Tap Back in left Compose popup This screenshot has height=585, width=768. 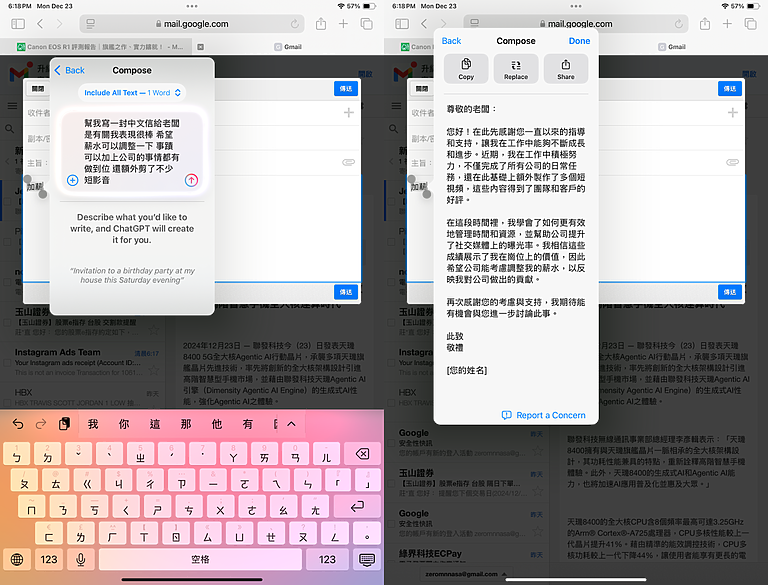[x=70, y=70]
